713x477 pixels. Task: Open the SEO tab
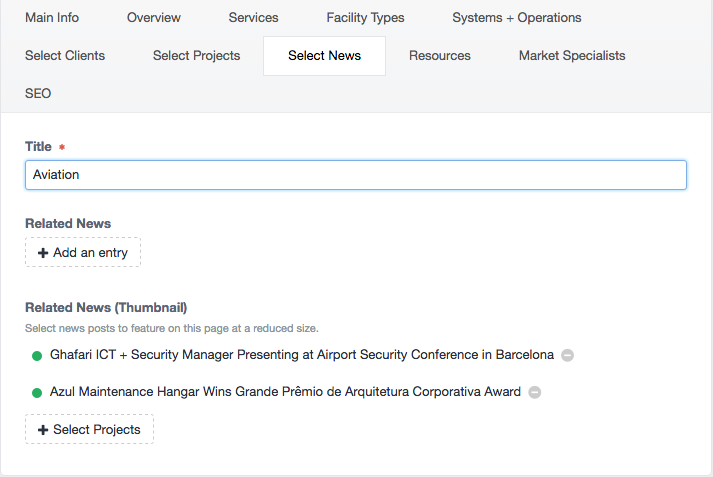38,94
